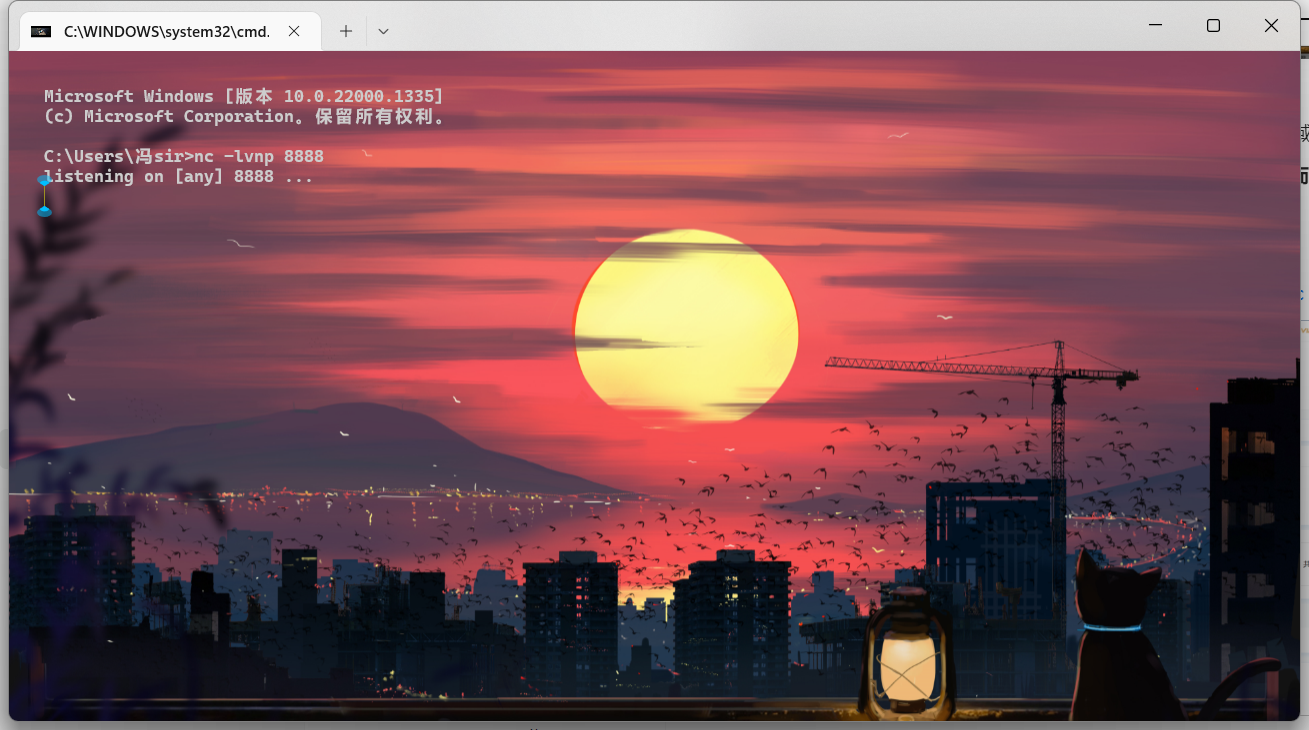Select the C:\WINDOWS\system32\cmd tab
Screen dimensions: 1309x730
[170, 31]
